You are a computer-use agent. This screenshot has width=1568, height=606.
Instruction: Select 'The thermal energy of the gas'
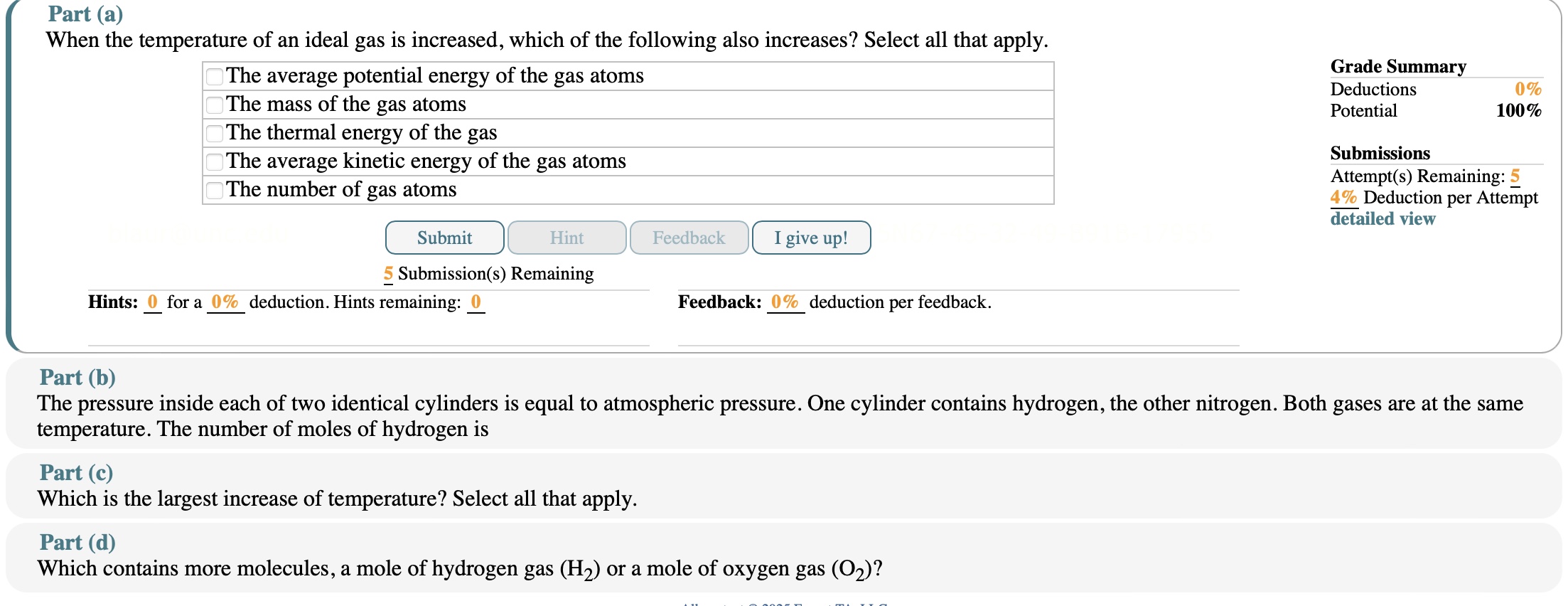tap(214, 133)
